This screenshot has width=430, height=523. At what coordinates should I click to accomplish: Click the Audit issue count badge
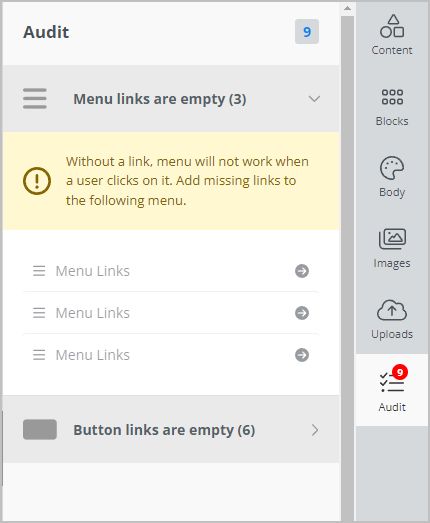(x=307, y=32)
